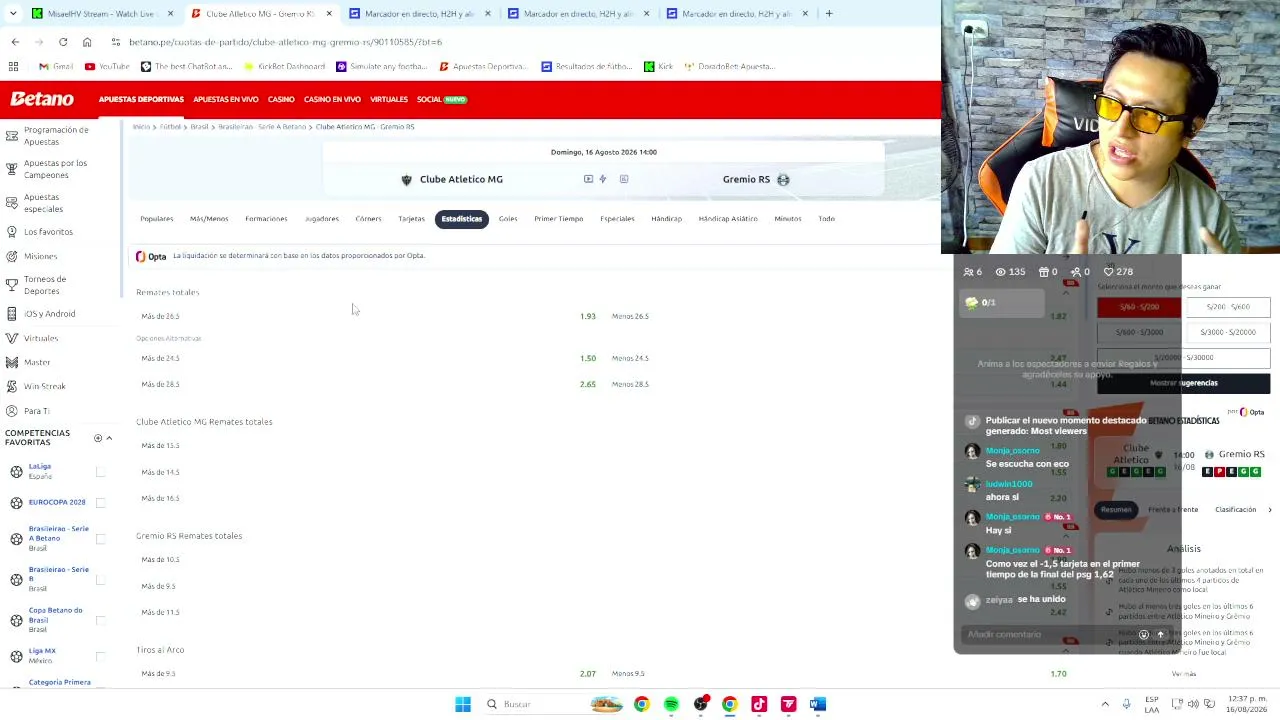Toggle the LaLiga favorite checkbox
Viewport: 1280px width, 720px height.
point(100,472)
